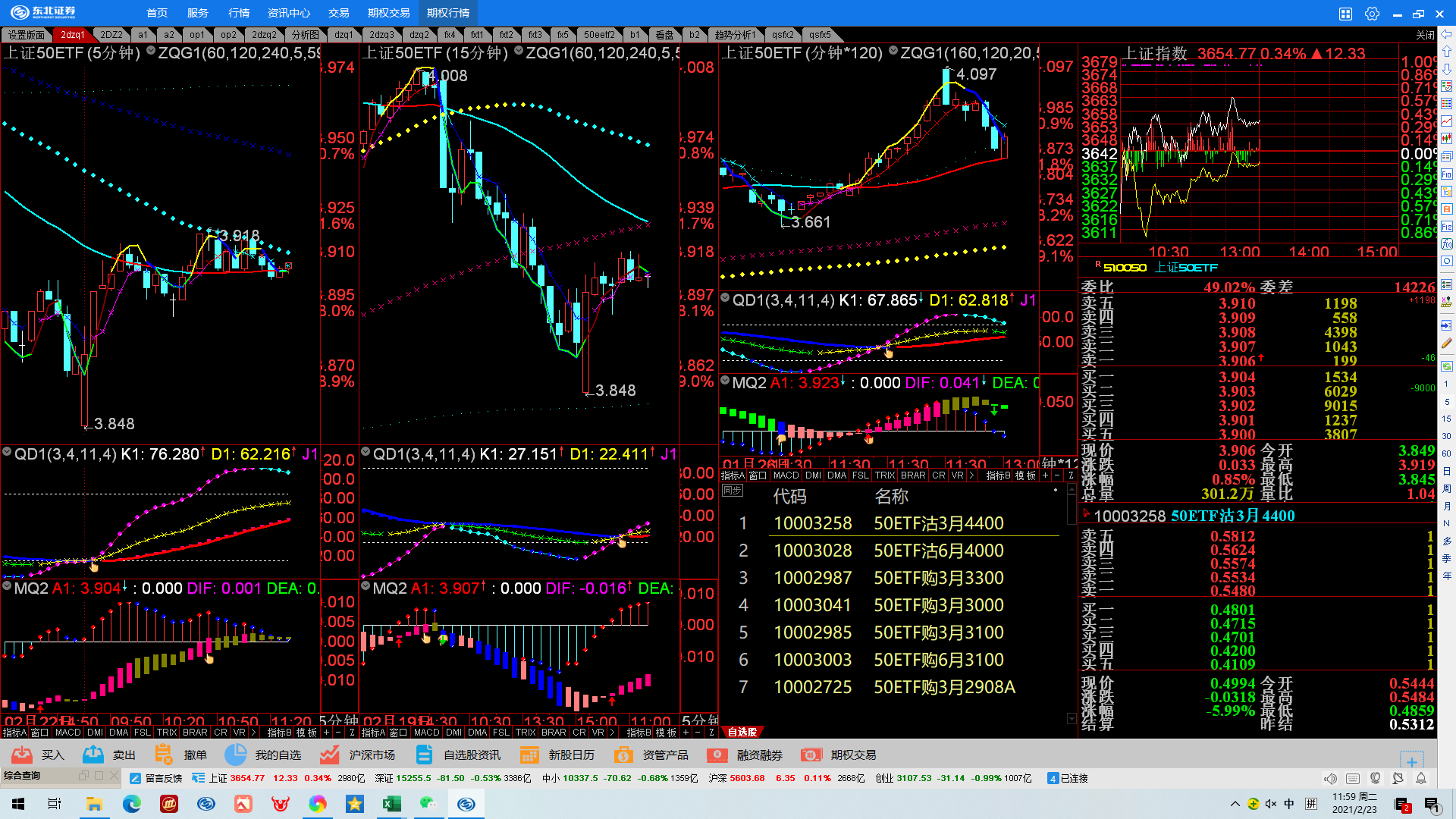Click the 卖出 sell icon
Image resolution: width=1456 pixels, height=819 pixels.
coord(93,755)
